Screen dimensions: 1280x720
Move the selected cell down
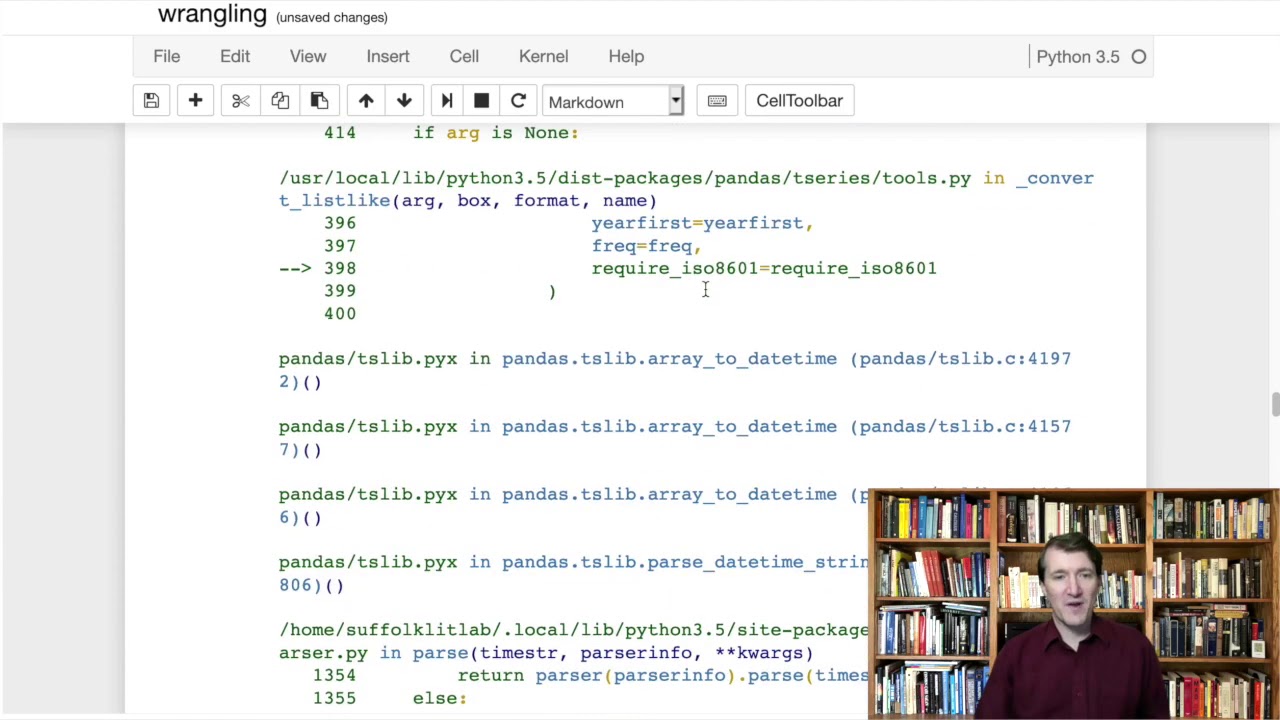click(404, 101)
